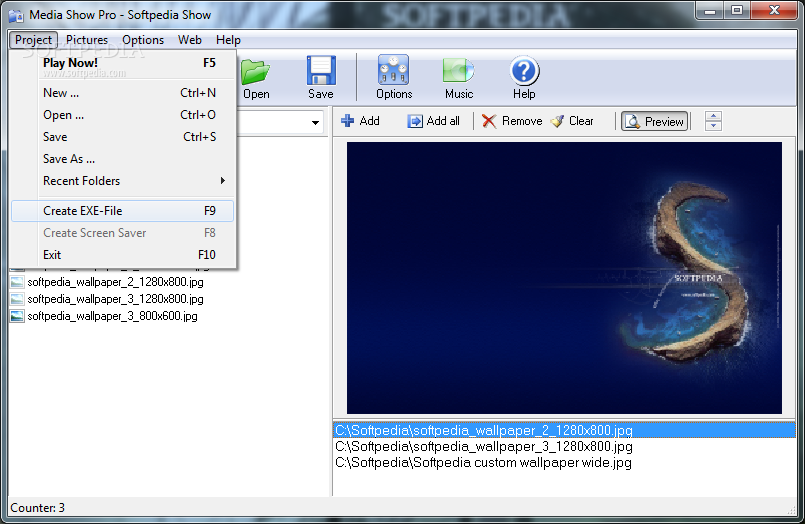
Task: Open the Pictures menu
Action: coord(87,40)
